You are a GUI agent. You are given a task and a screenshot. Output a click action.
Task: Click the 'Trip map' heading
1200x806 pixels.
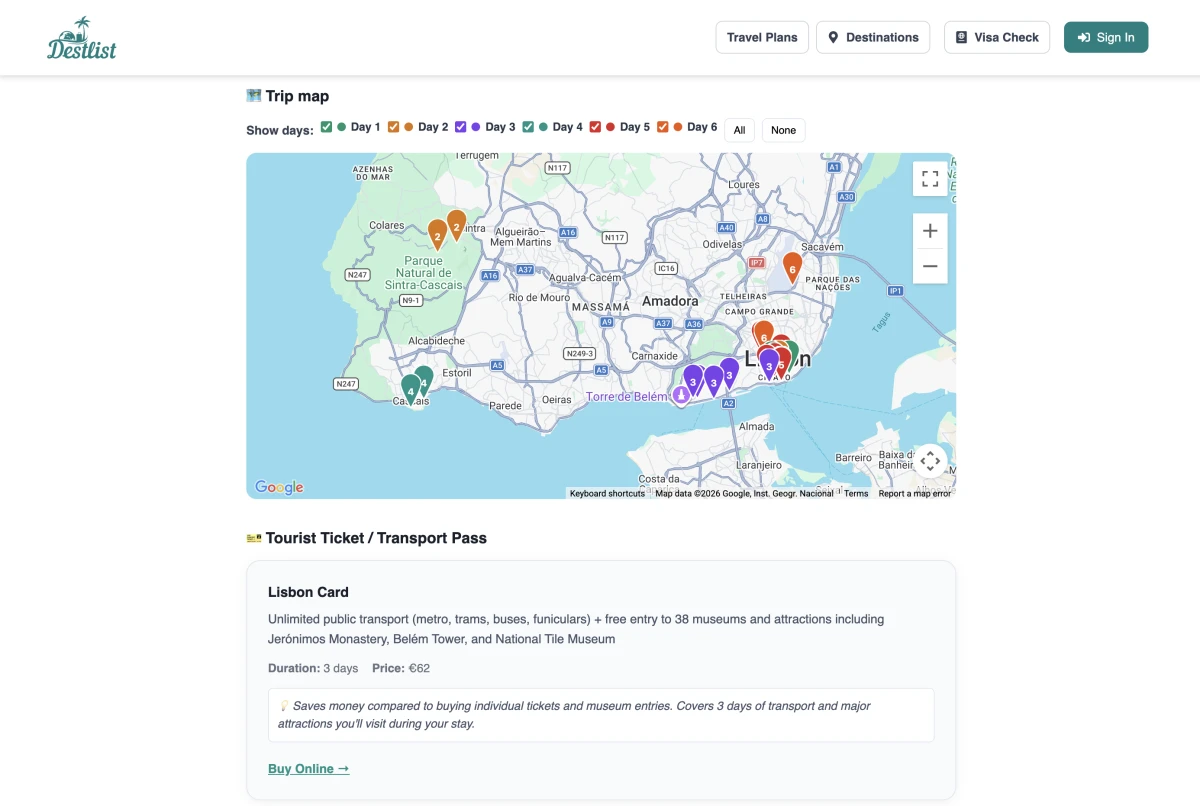[288, 96]
